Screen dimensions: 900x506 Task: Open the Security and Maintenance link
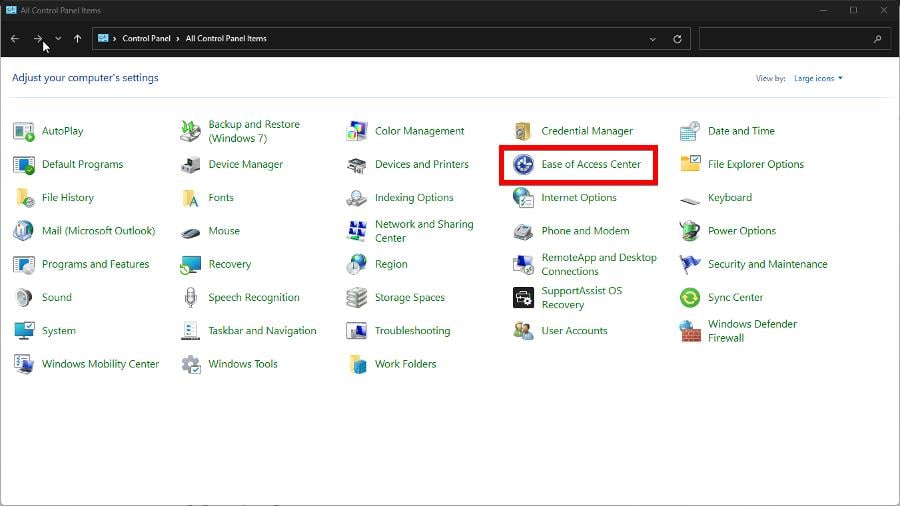point(767,264)
